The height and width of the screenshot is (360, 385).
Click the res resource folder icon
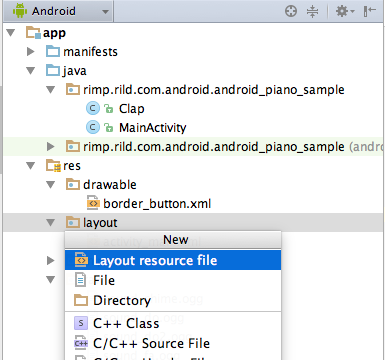click(53, 166)
